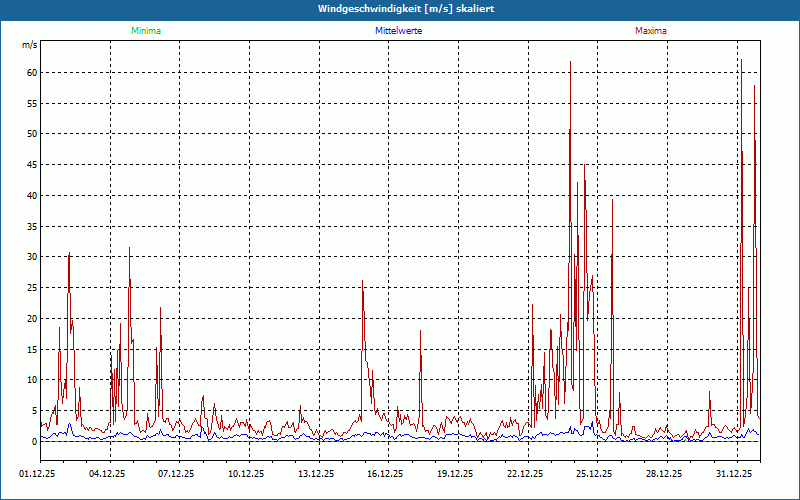Select the 22.12.25 date label
This screenshot has height=500, width=800.
[525, 474]
